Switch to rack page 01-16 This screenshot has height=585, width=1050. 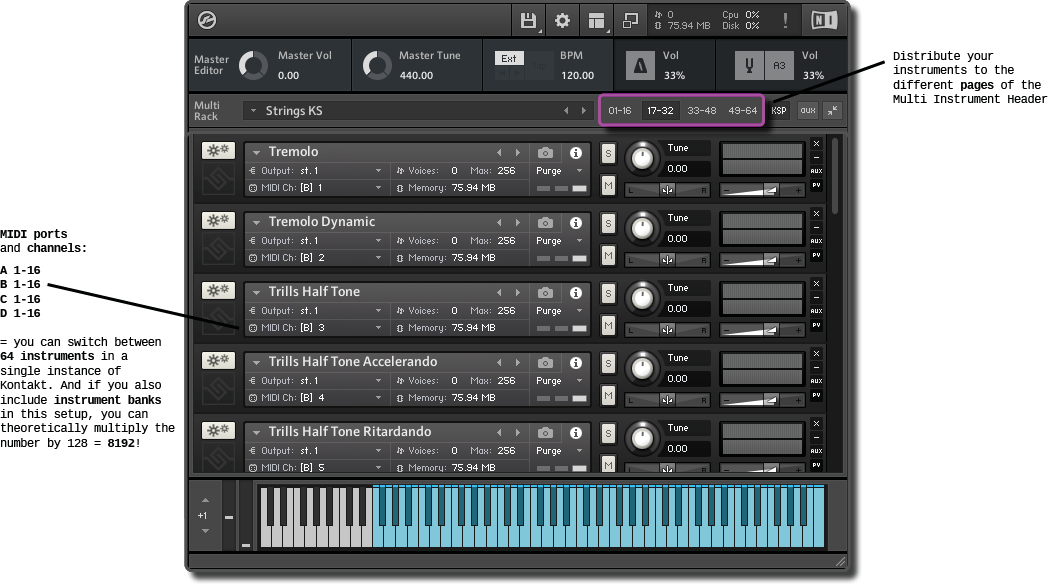coord(620,110)
